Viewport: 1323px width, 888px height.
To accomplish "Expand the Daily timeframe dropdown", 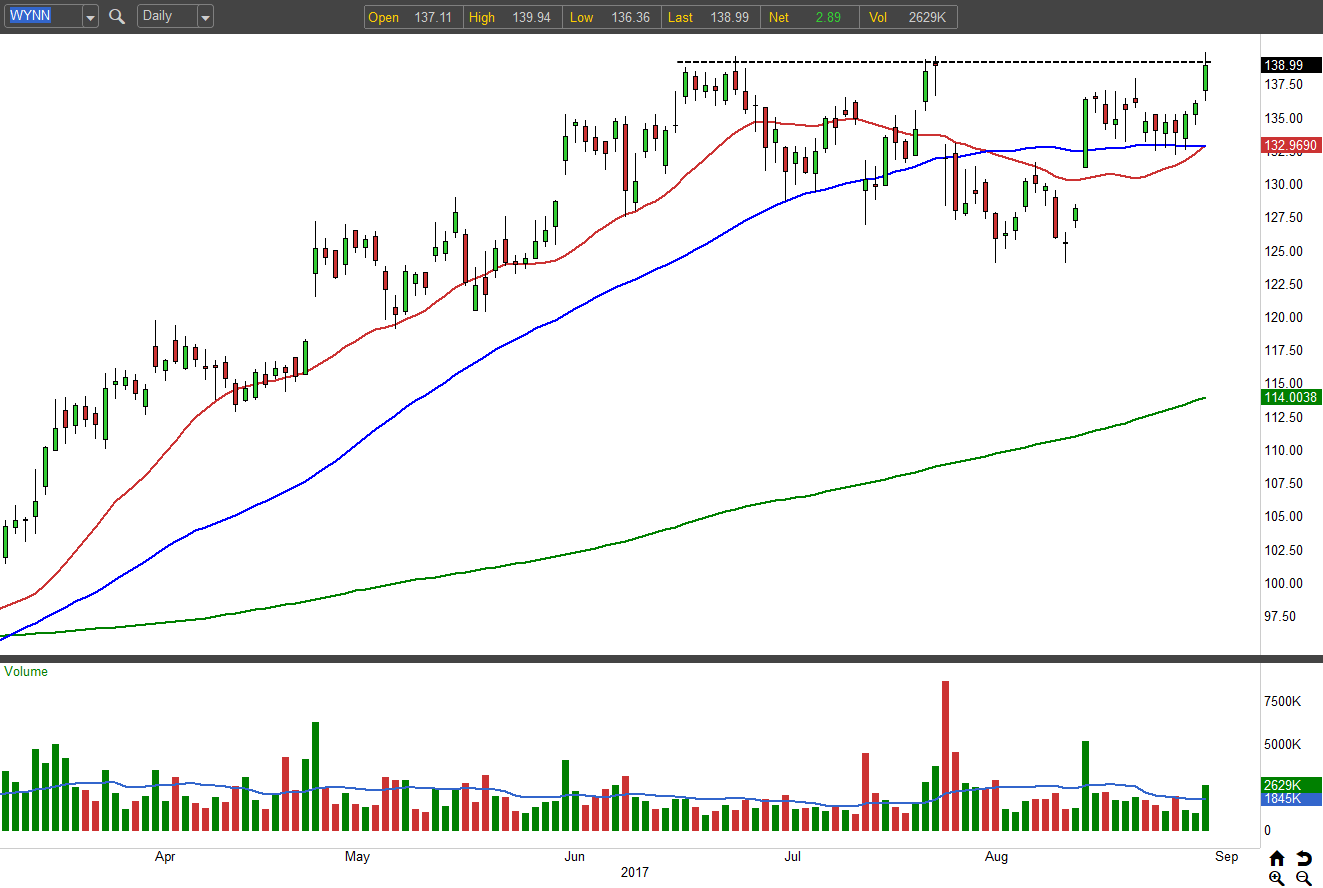I will [x=205, y=17].
